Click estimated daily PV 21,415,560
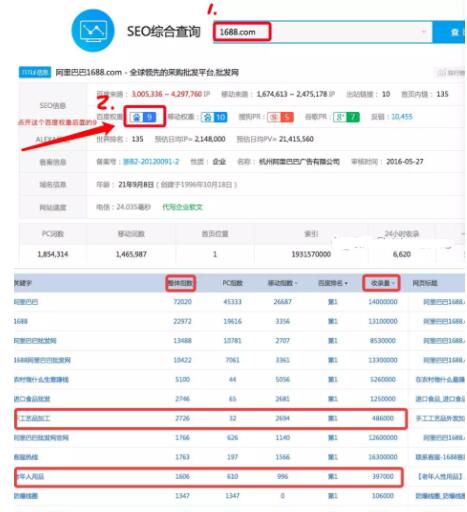The image size is (467, 512). tap(296, 139)
